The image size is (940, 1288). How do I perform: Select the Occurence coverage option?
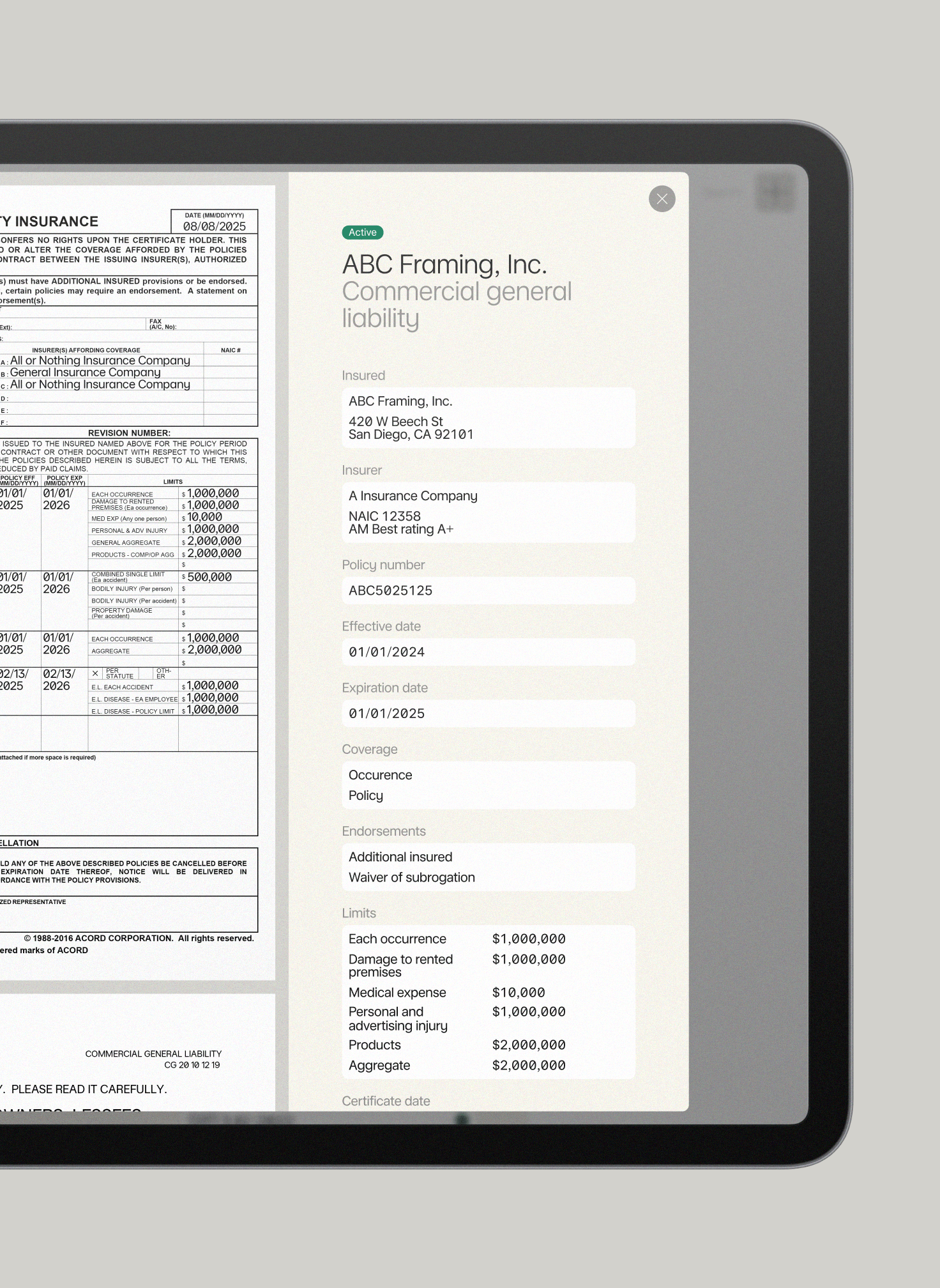point(380,775)
